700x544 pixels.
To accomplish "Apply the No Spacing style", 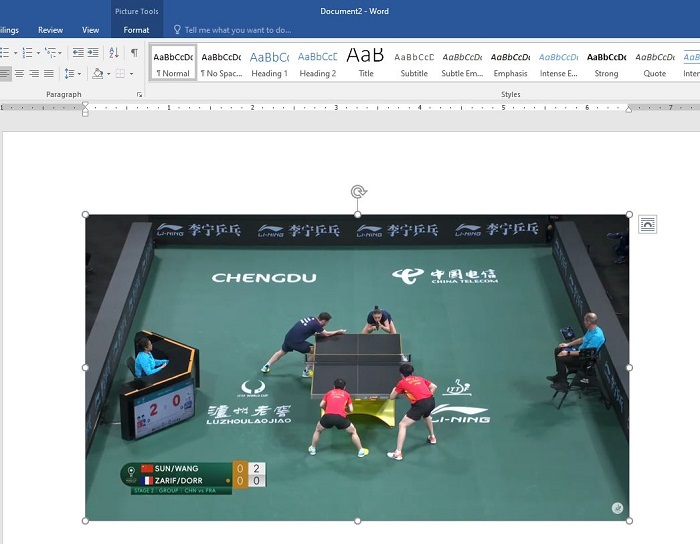I will (x=221, y=63).
